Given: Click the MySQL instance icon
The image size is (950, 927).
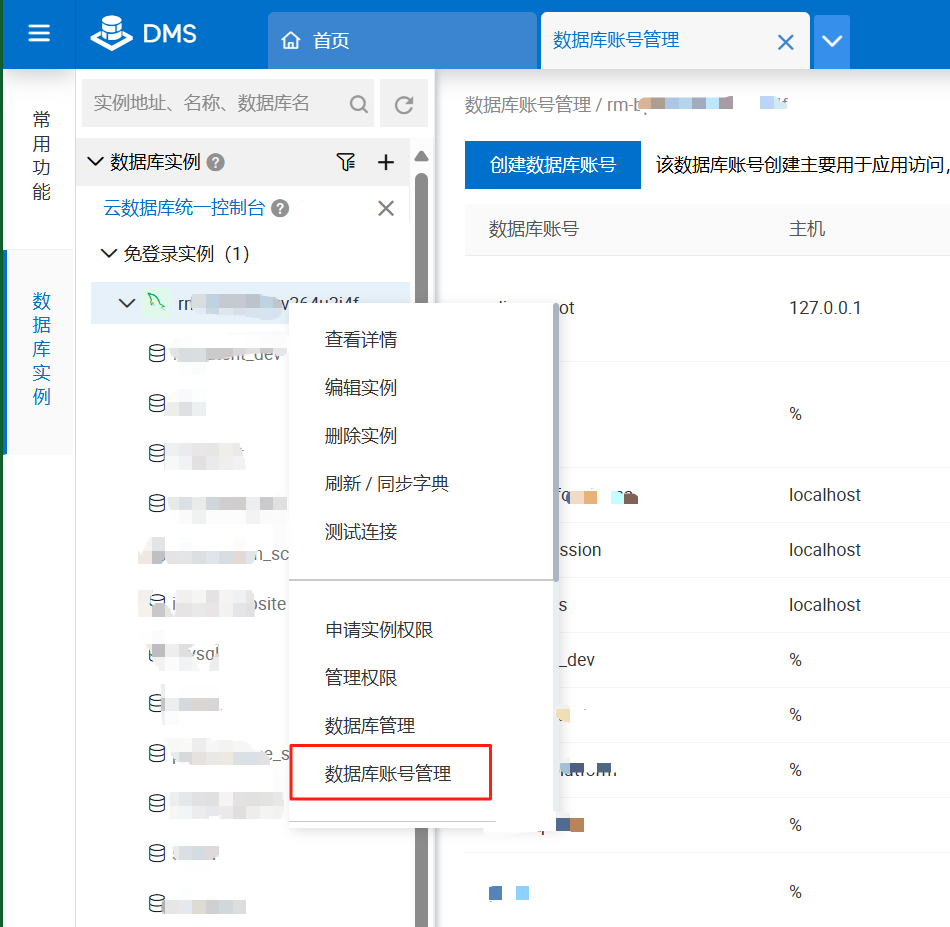Looking at the screenshot, I should (x=156, y=302).
